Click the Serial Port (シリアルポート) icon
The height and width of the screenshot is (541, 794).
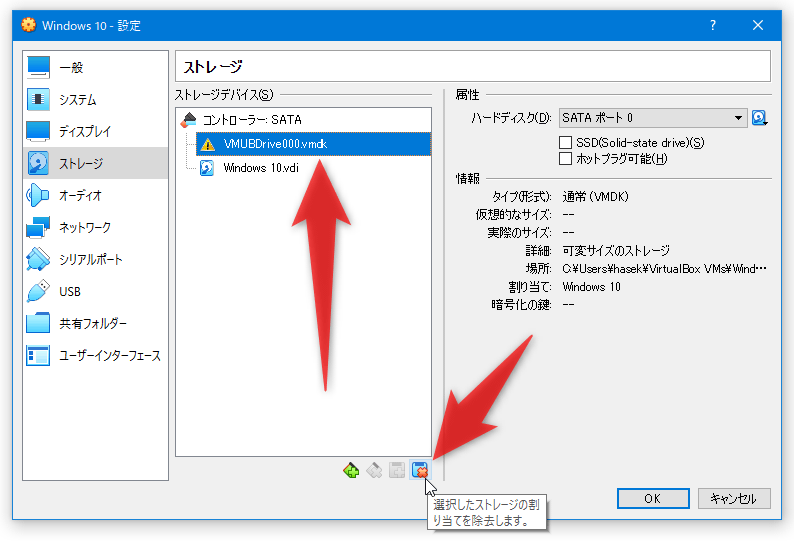pos(38,259)
